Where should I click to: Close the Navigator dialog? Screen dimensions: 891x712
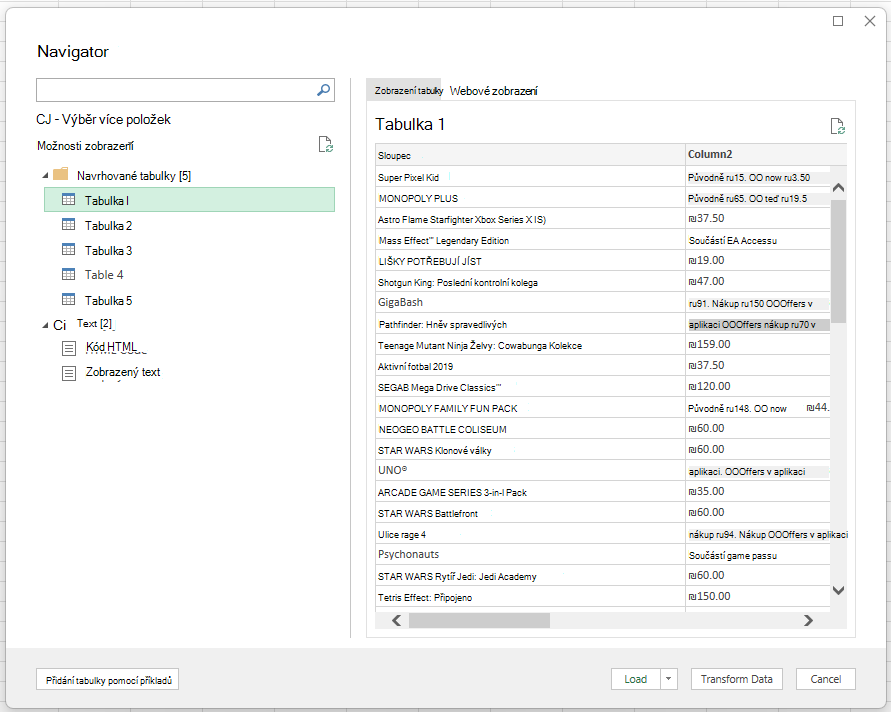point(869,21)
